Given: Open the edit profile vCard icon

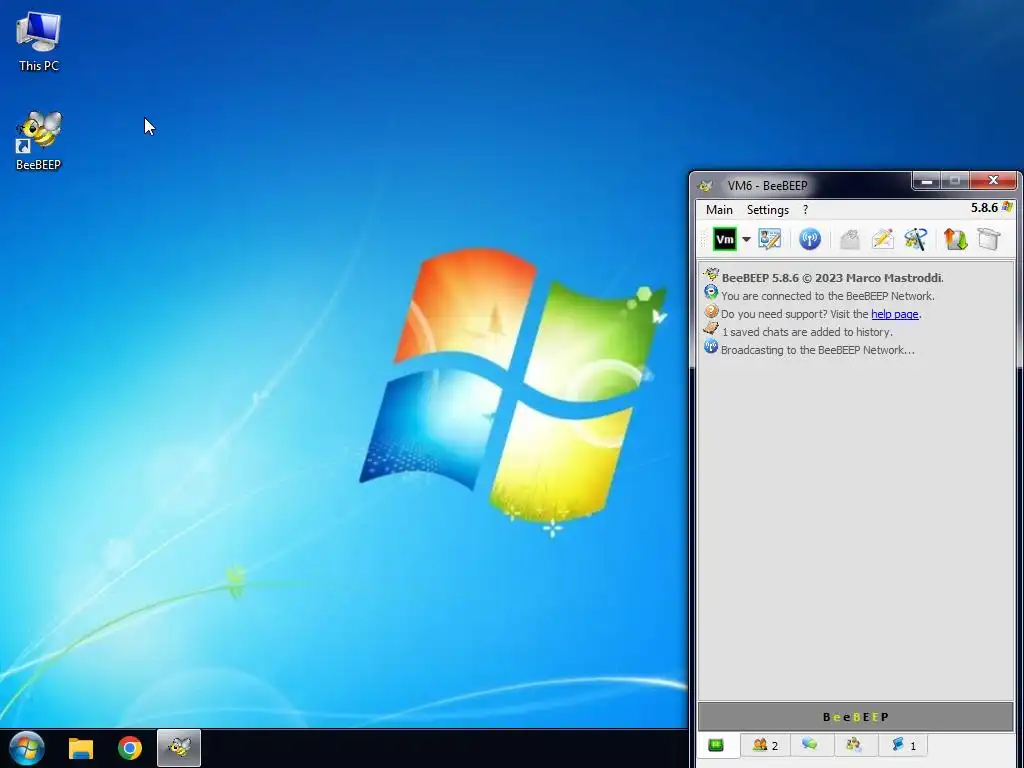Looking at the screenshot, I should (x=770, y=239).
